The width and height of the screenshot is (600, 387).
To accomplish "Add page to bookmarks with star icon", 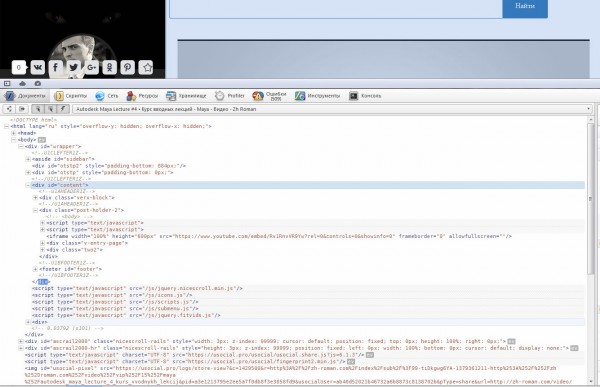I will 146,67.
